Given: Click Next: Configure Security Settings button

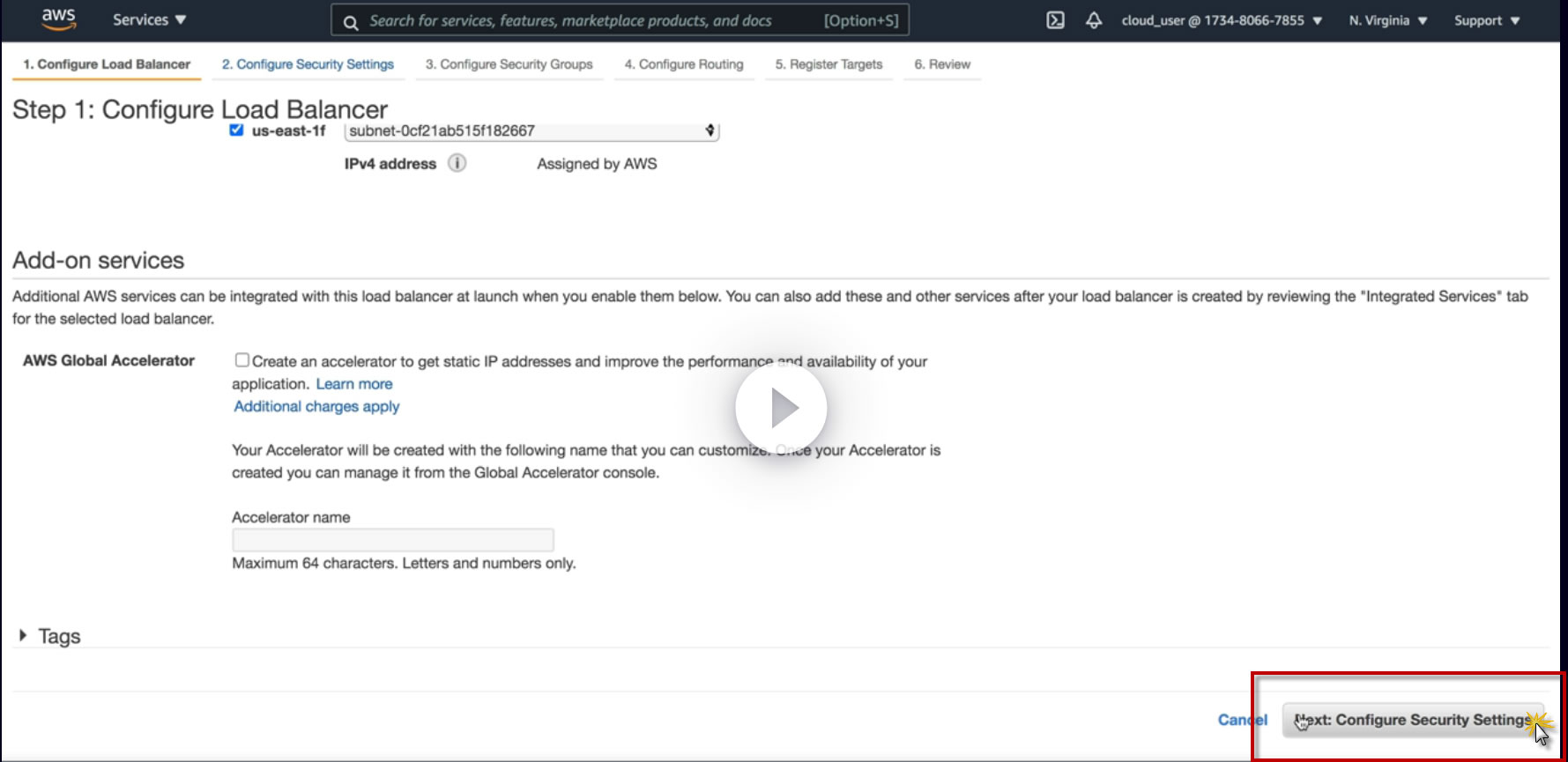Looking at the screenshot, I should 1413,720.
